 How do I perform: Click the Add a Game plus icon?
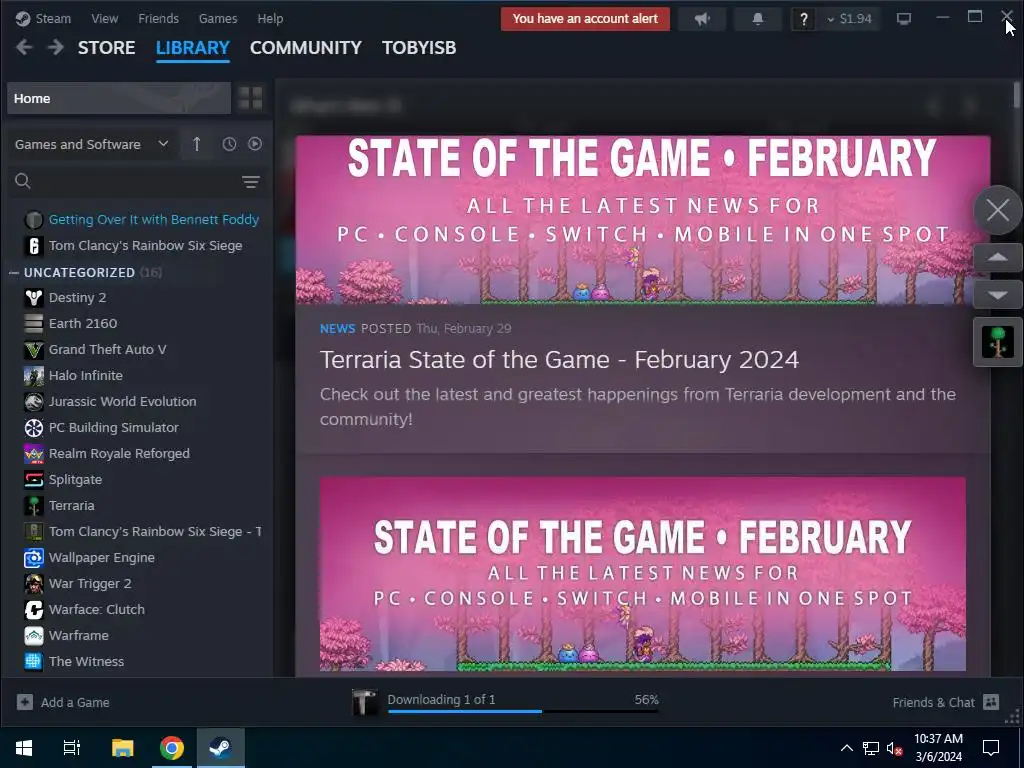[x=25, y=702]
